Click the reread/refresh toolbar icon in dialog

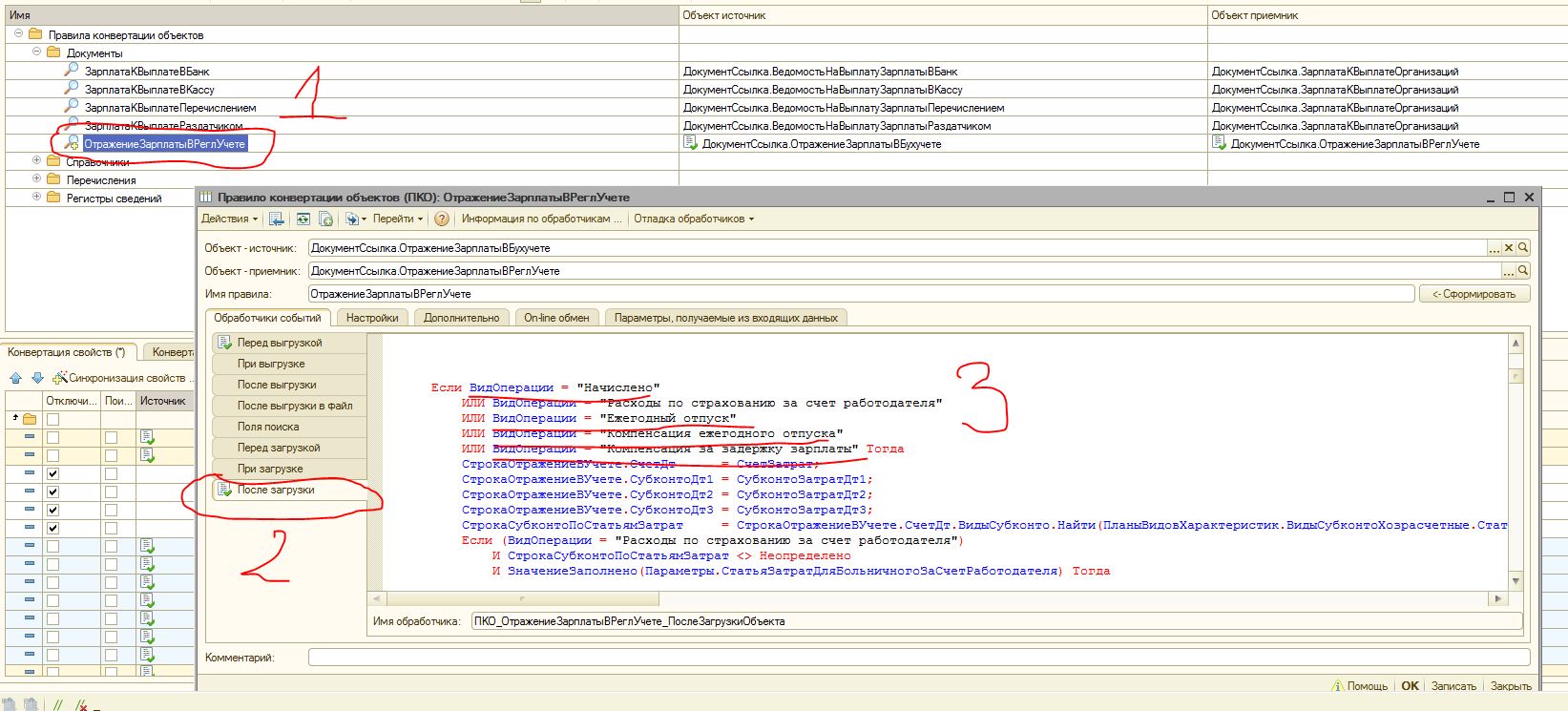[x=303, y=219]
